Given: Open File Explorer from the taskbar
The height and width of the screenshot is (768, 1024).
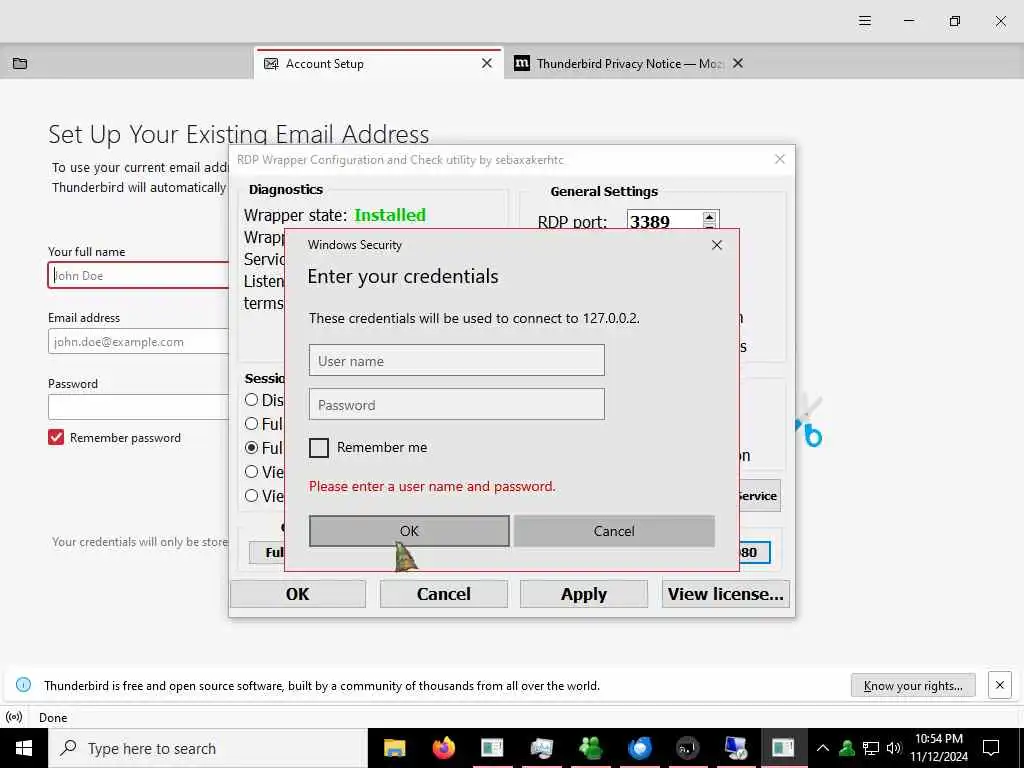Looking at the screenshot, I should tap(394, 747).
